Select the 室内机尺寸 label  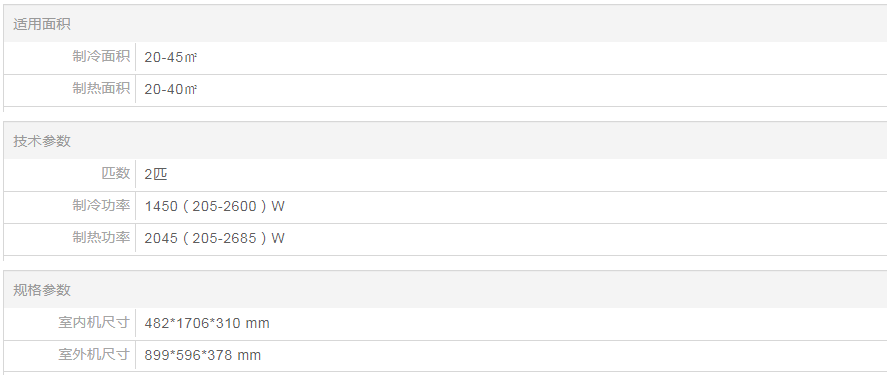click(x=94, y=323)
